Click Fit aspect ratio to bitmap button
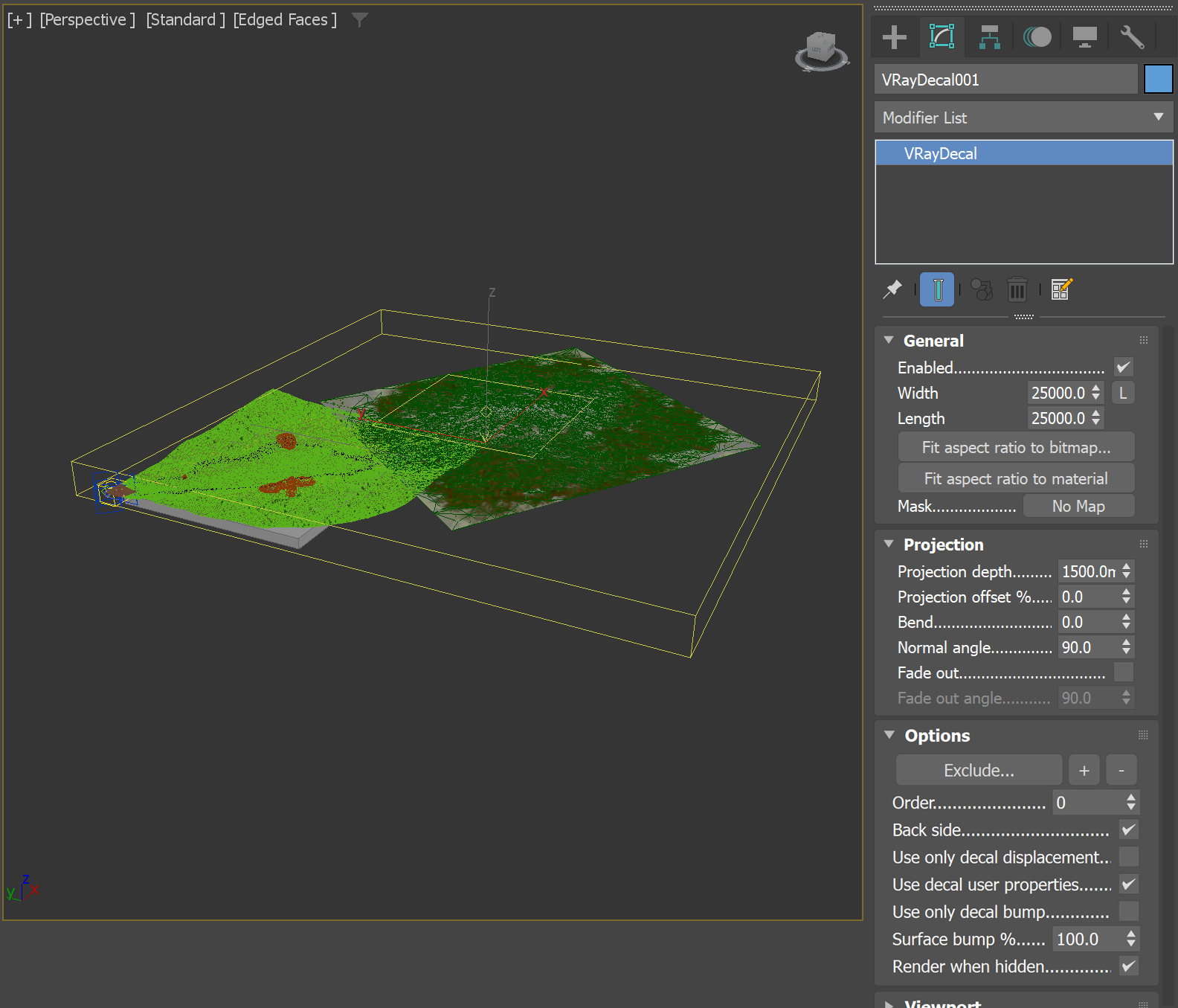This screenshot has width=1178, height=1008. [1016, 447]
